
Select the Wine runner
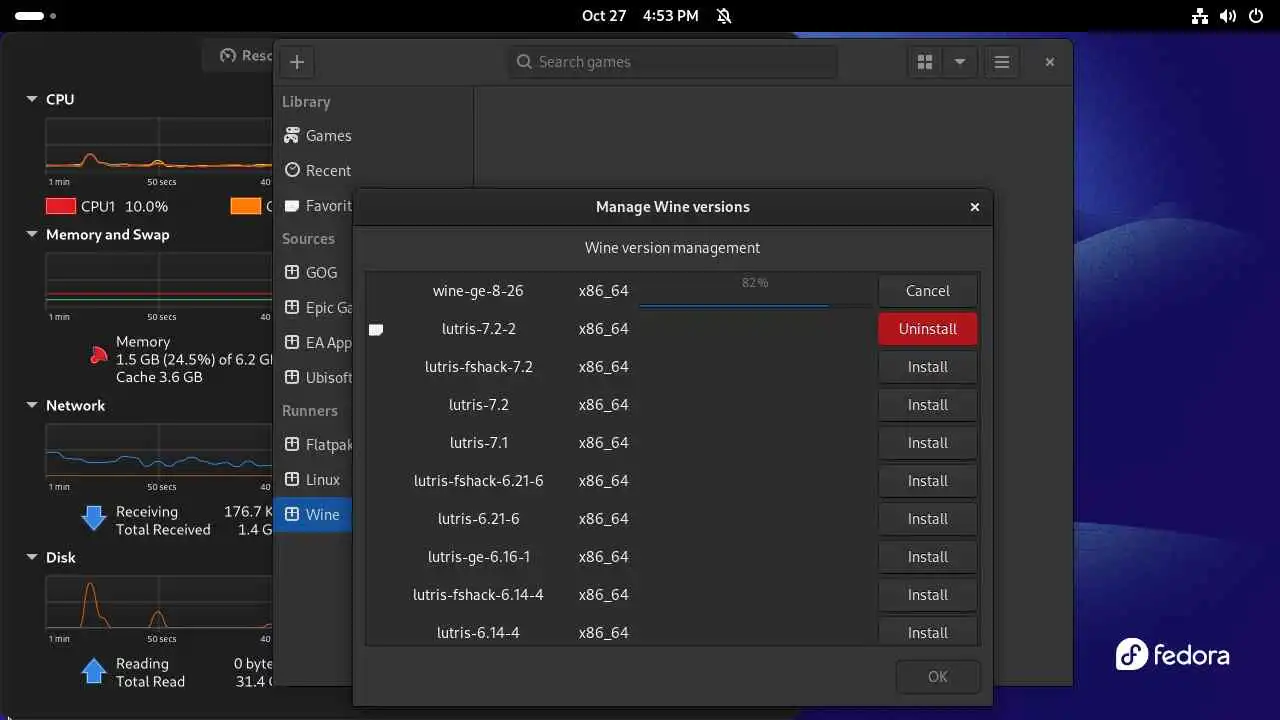(x=314, y=515)
